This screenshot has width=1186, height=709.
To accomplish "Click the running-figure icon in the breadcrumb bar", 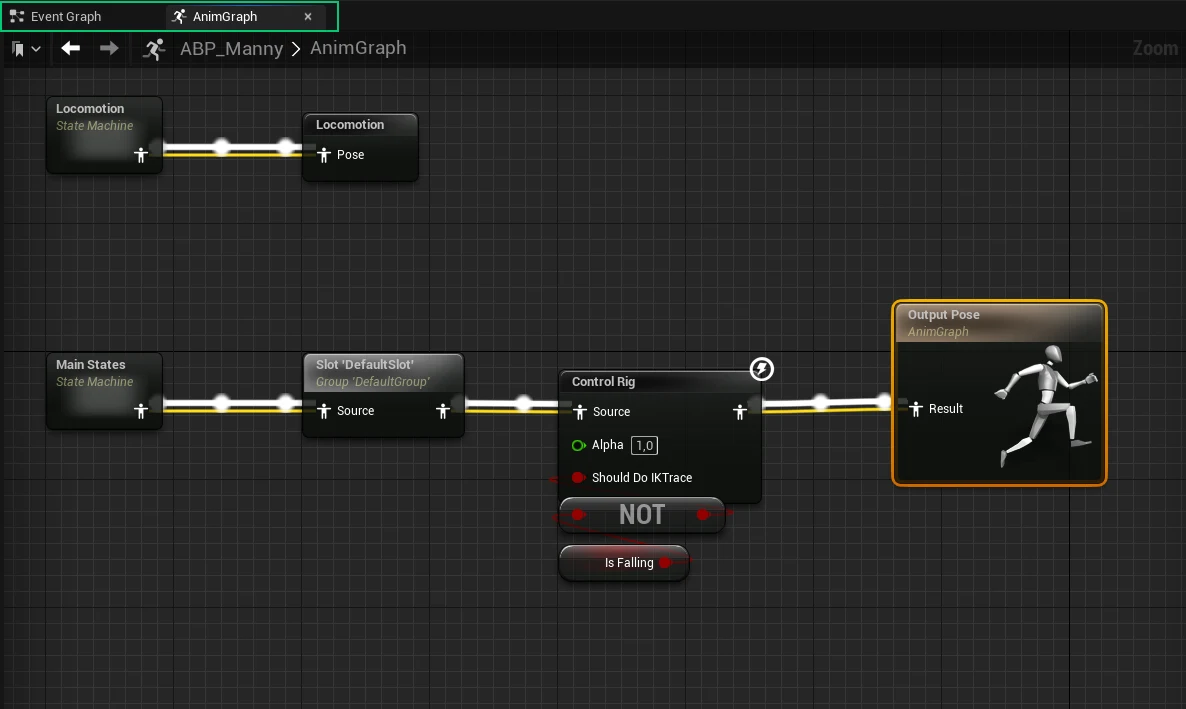I will tap(153, 48).
